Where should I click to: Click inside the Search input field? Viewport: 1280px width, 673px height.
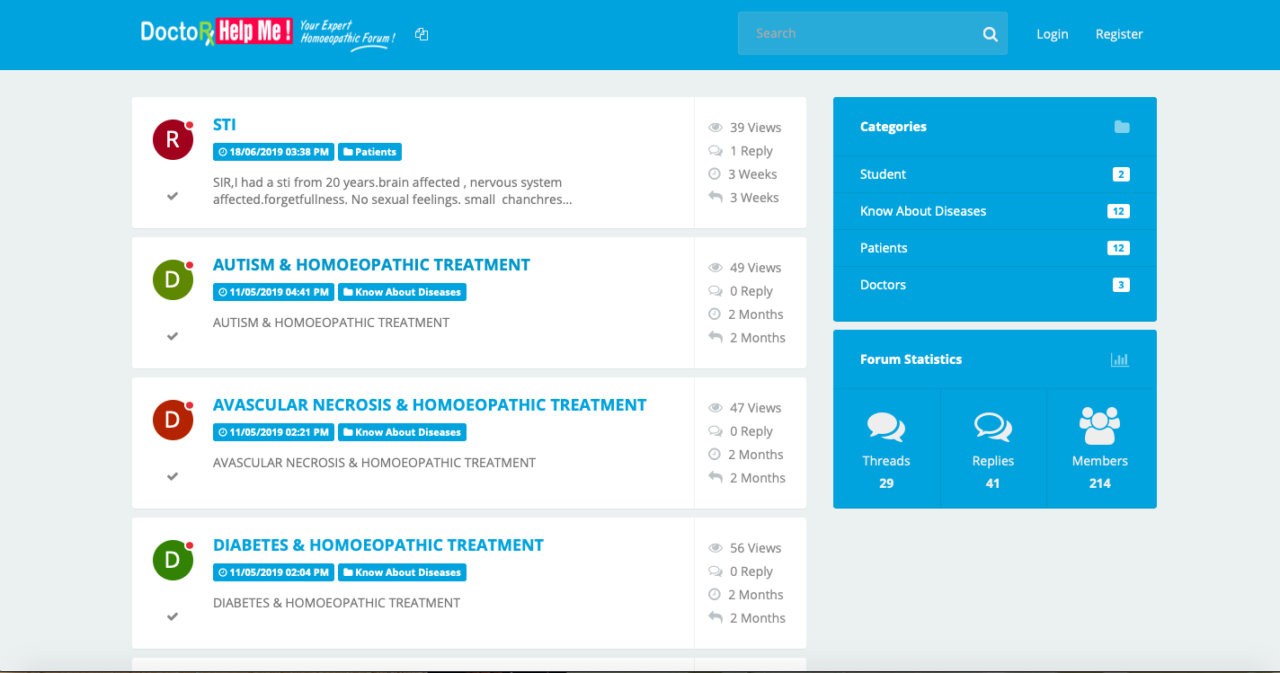[x=860, y=33]
